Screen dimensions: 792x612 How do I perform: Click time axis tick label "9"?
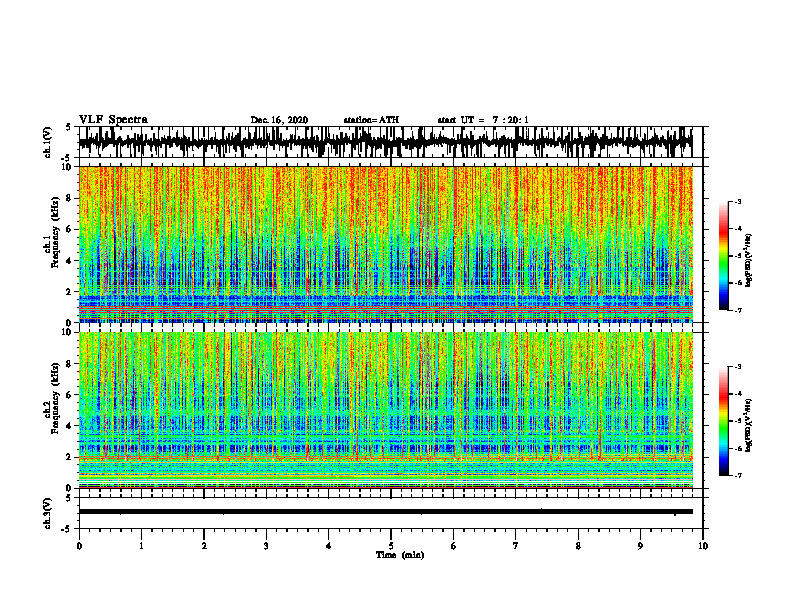click(640, 546)
